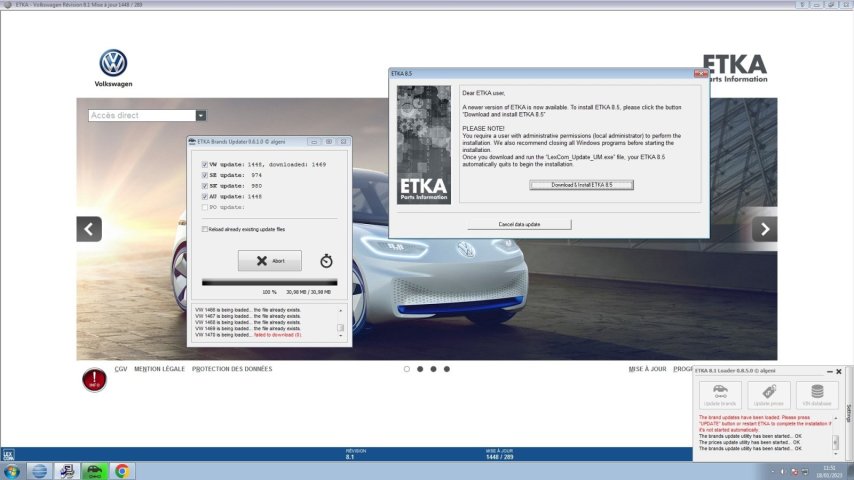Click the taskbar clock showing 11:51

click(x=829, y=472)
